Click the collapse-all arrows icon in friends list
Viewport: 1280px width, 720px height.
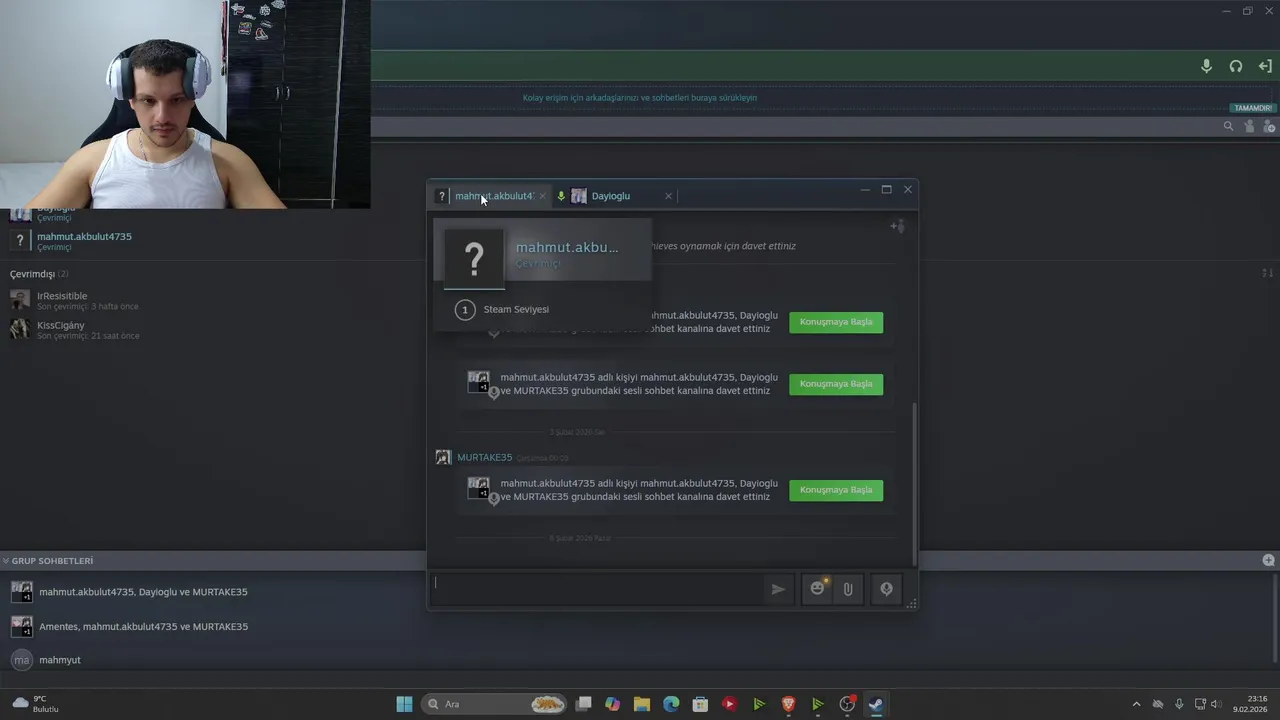tap(1267, 273)
